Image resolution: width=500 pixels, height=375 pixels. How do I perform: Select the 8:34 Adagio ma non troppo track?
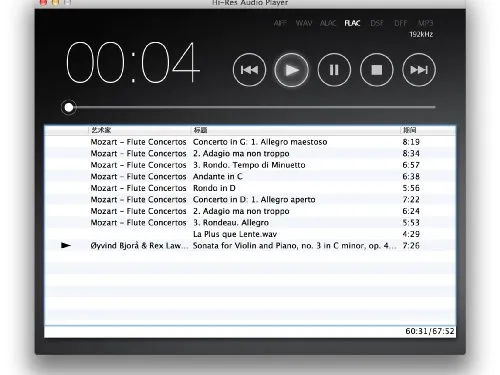[250, 154]
